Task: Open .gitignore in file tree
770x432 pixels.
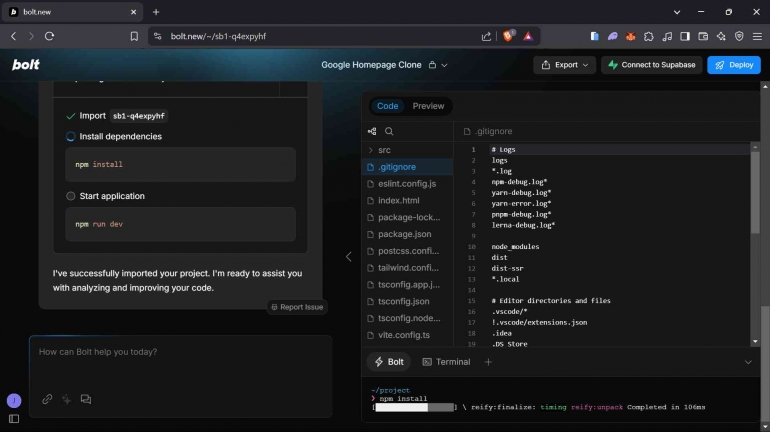Action: coord(407,167)
